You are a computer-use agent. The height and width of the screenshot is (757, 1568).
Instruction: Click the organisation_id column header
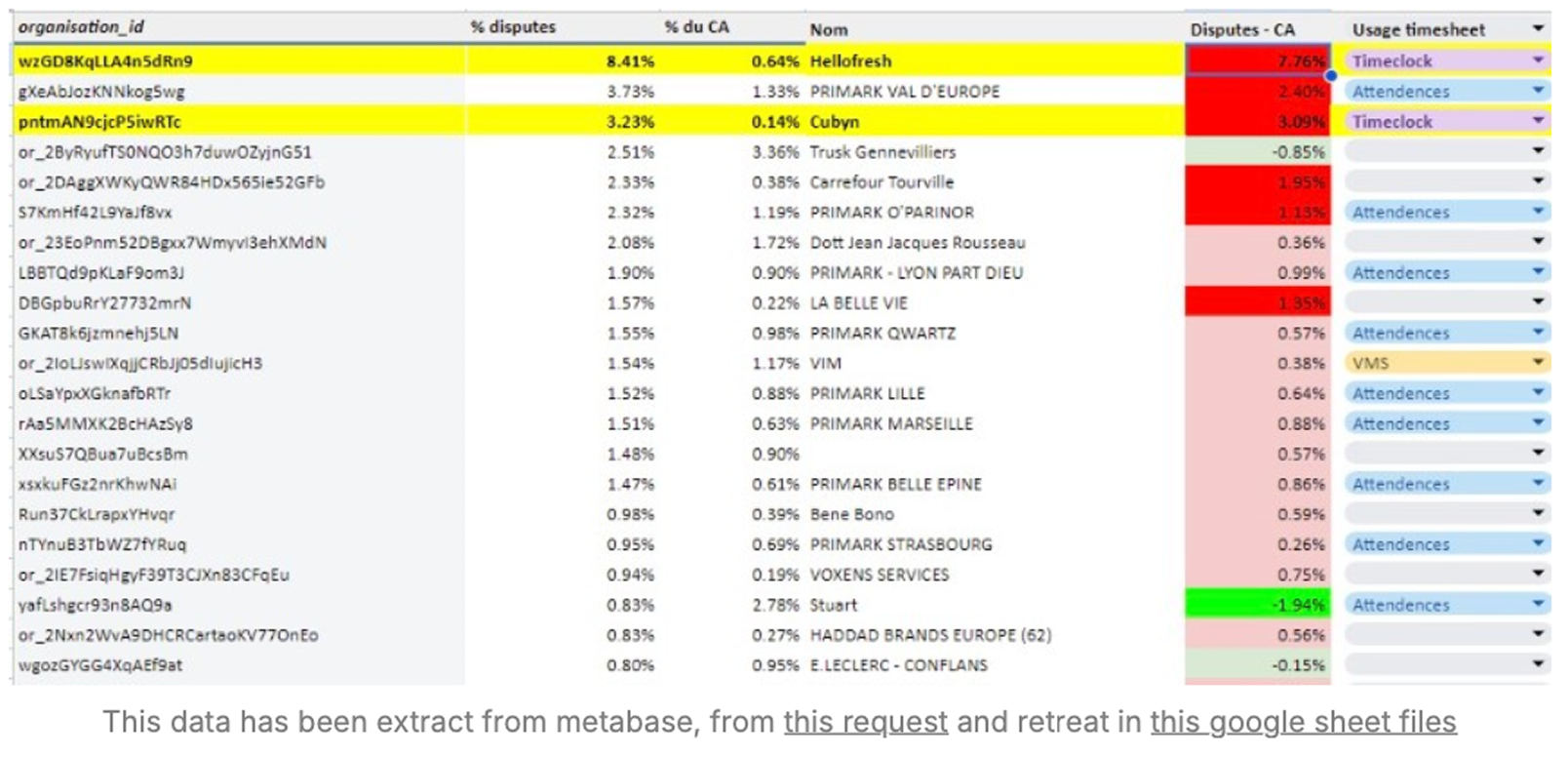(x=81, y=27)
